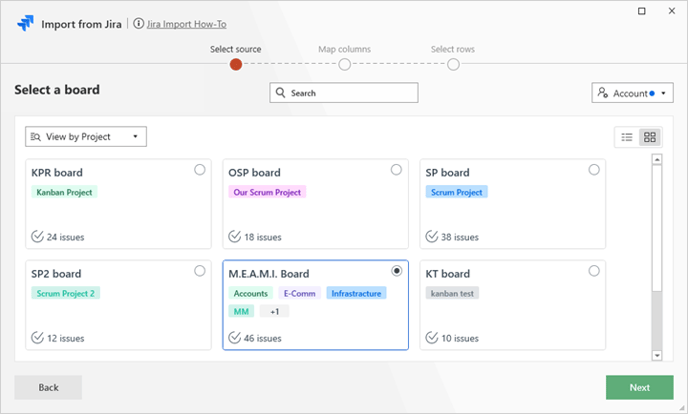The image size is (688, 414).
Task: Open the Jira Import How-To link
Action: [x=186, y=24]
